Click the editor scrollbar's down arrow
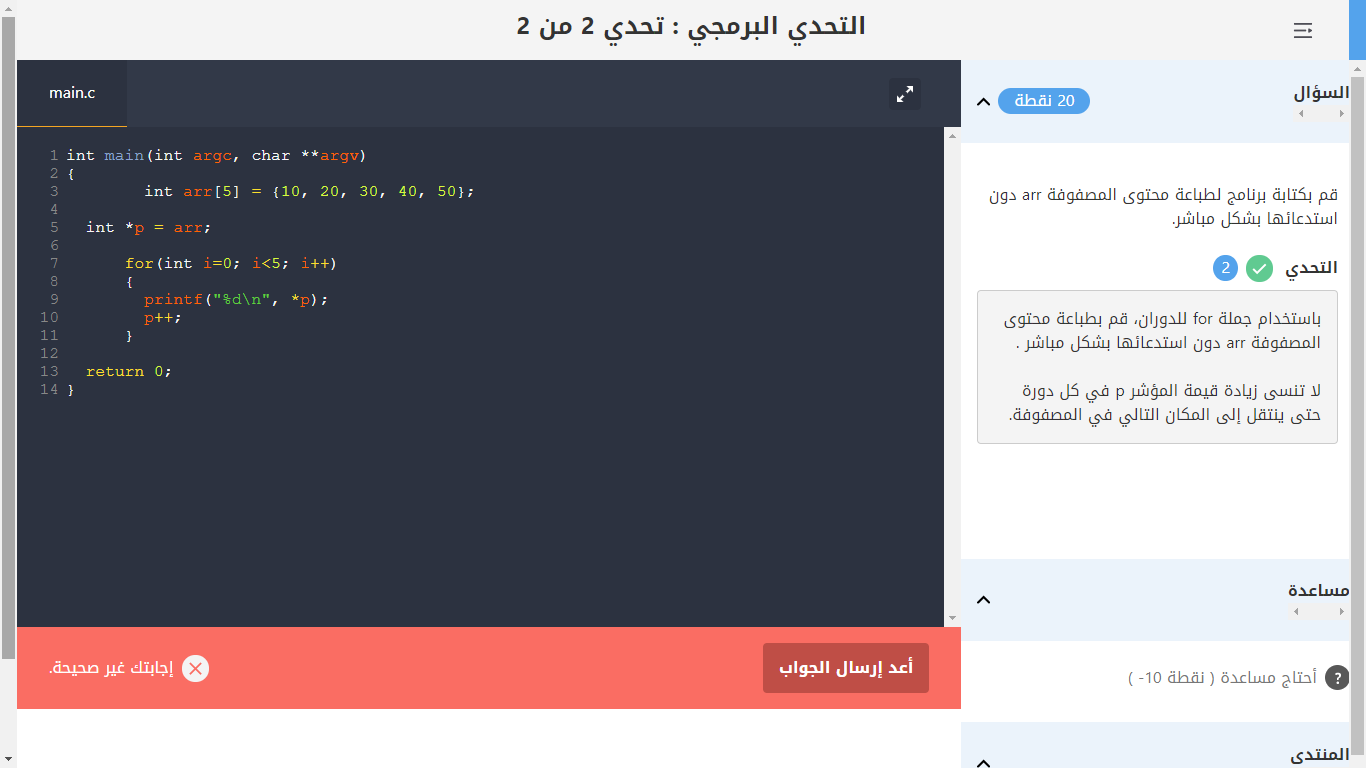1366x768 pixels. tap(952, 619)
